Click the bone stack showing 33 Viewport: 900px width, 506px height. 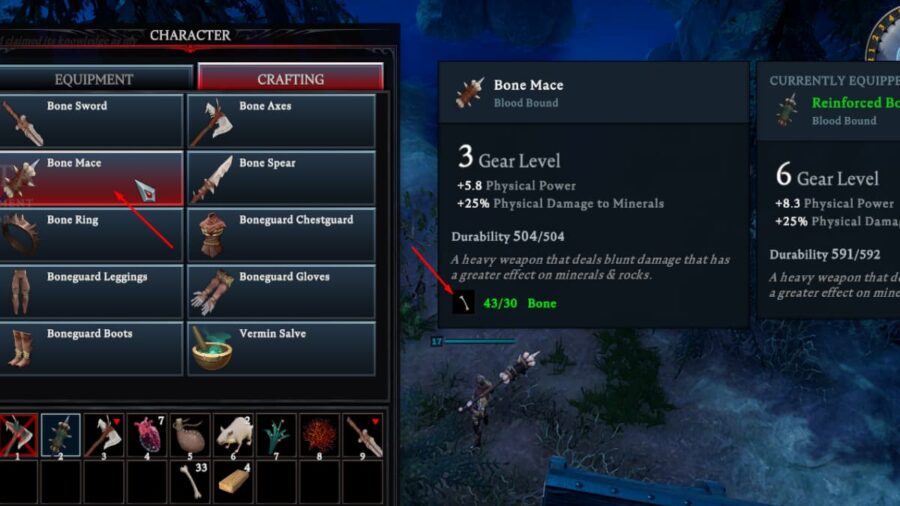(190, 481)
